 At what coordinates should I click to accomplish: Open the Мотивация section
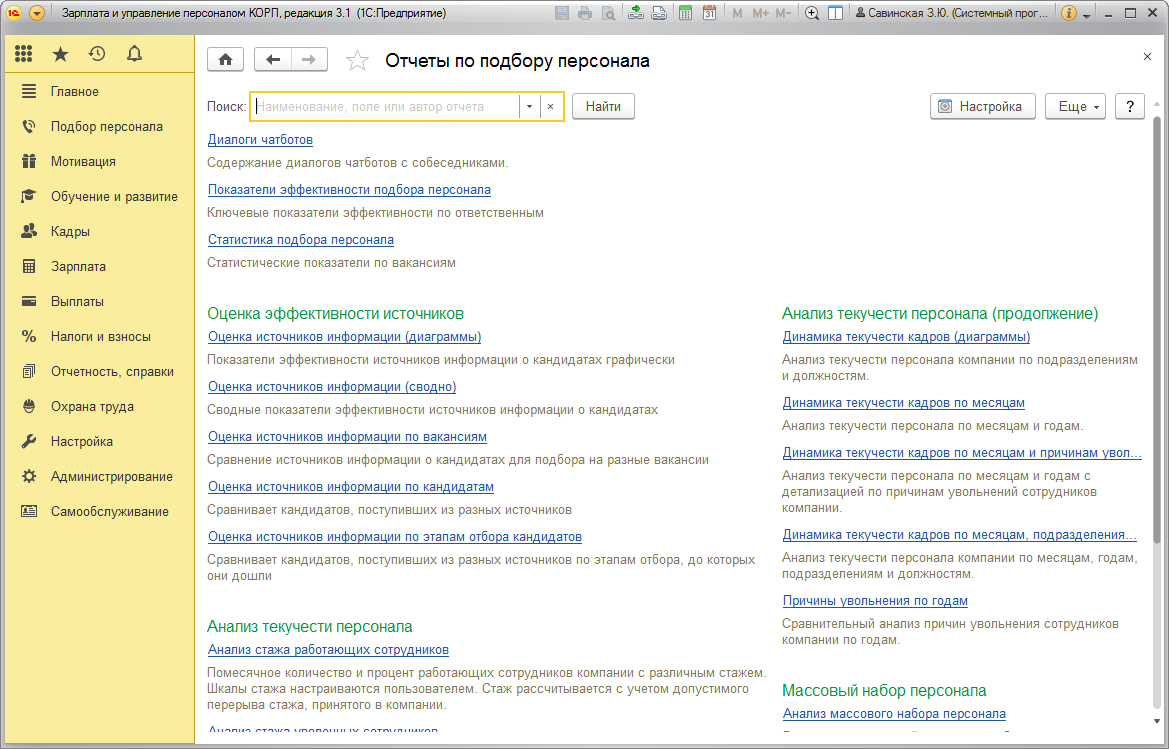(x=99, y=162)
